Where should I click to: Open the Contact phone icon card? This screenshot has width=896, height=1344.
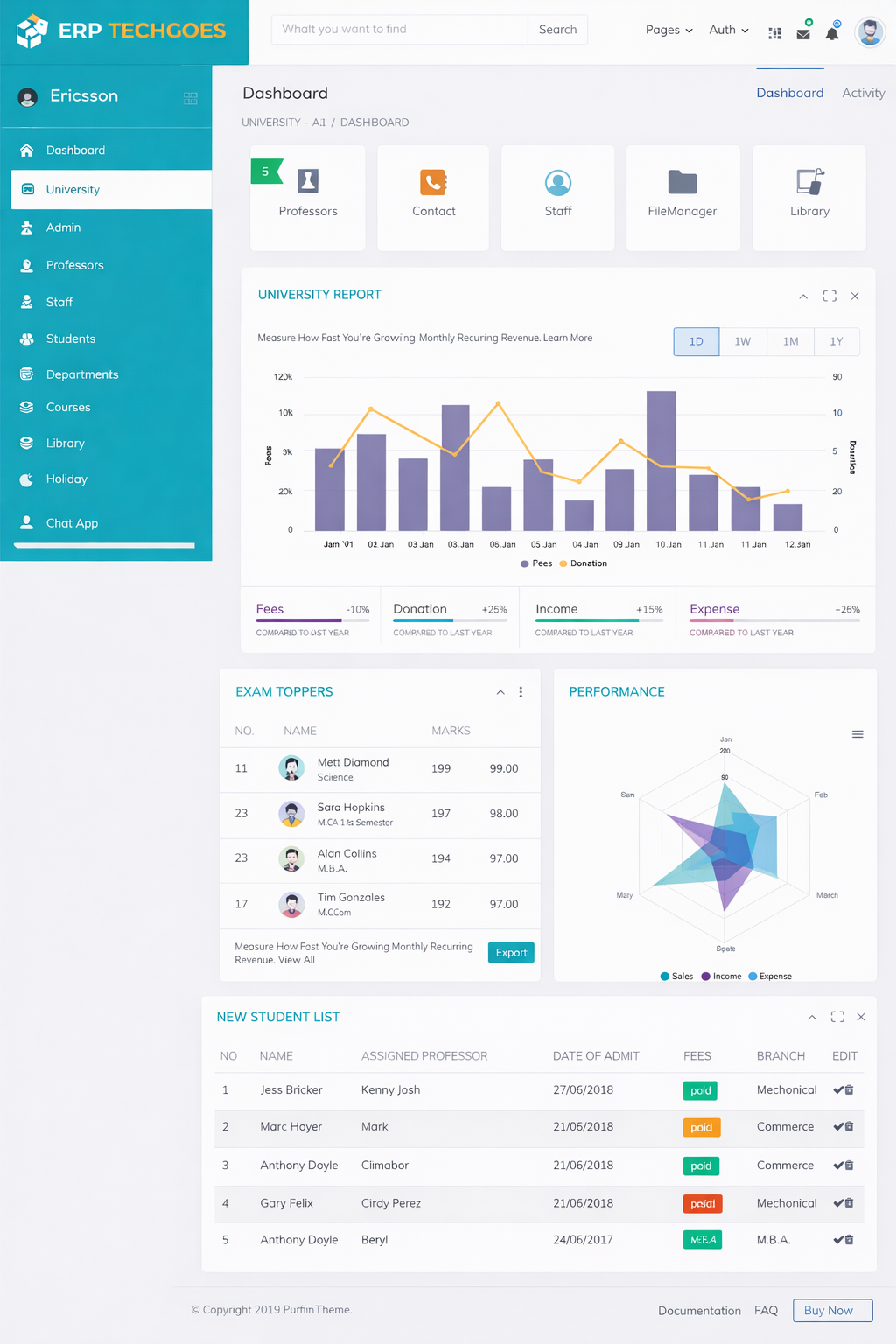click(x=433, y=182)
